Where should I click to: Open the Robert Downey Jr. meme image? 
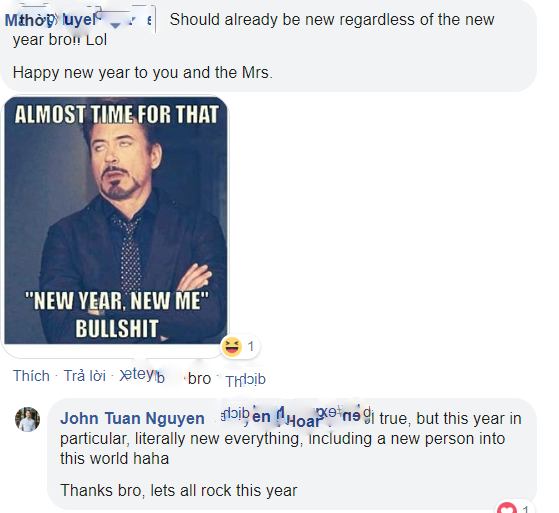pos(116,220)
